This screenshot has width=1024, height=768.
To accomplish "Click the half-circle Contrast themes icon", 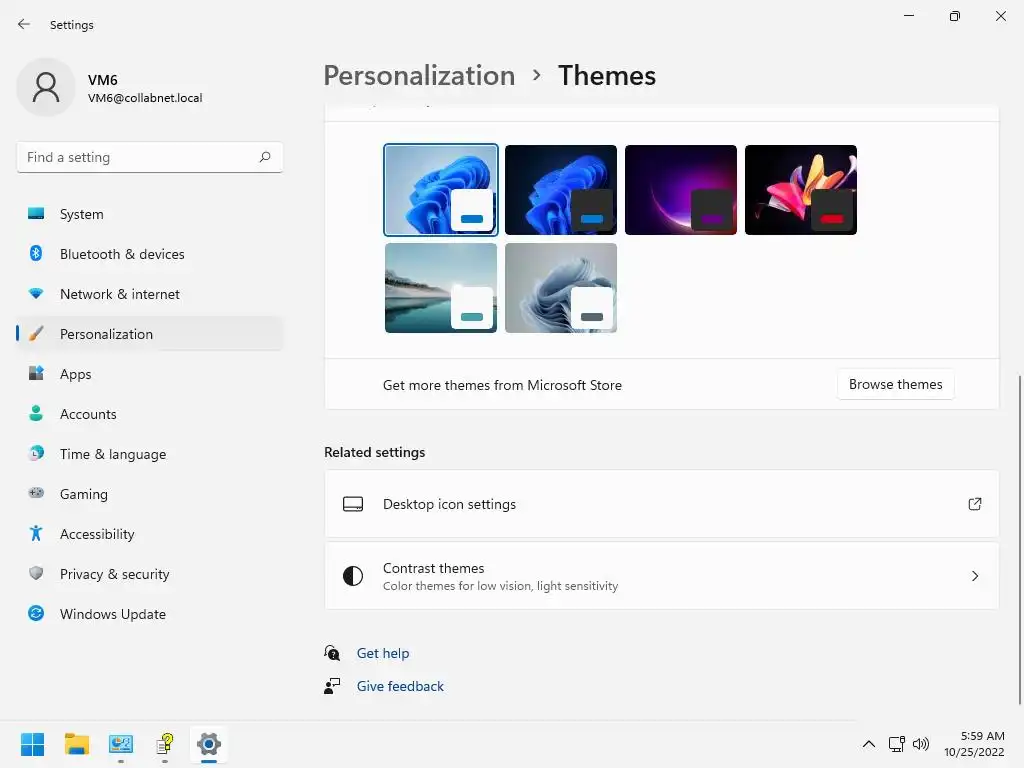I will pyautogui.click(x=353, y=576).
